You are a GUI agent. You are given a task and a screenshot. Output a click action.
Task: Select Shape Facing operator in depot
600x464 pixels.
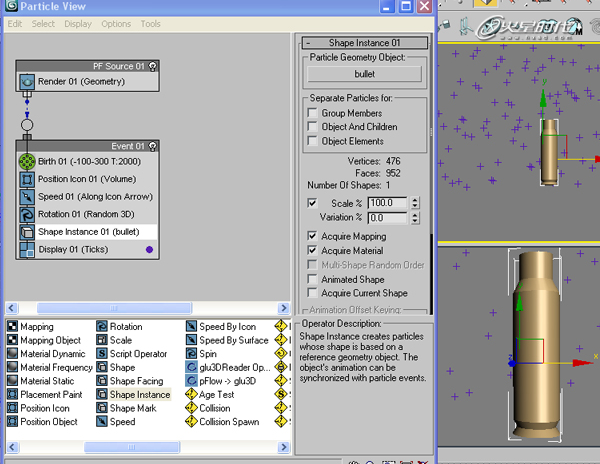[130, 381]
